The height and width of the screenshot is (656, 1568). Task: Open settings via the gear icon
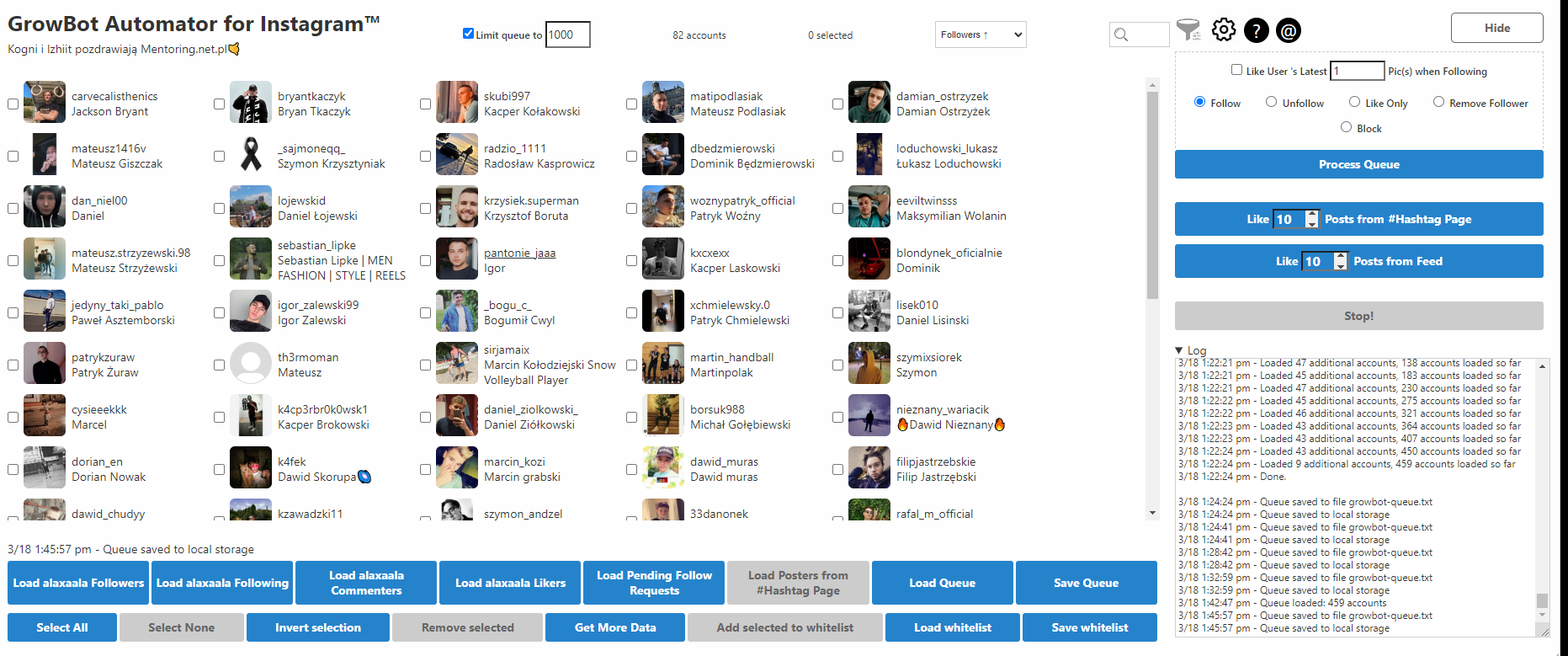pyautogui.click(x=1224, y=30)
